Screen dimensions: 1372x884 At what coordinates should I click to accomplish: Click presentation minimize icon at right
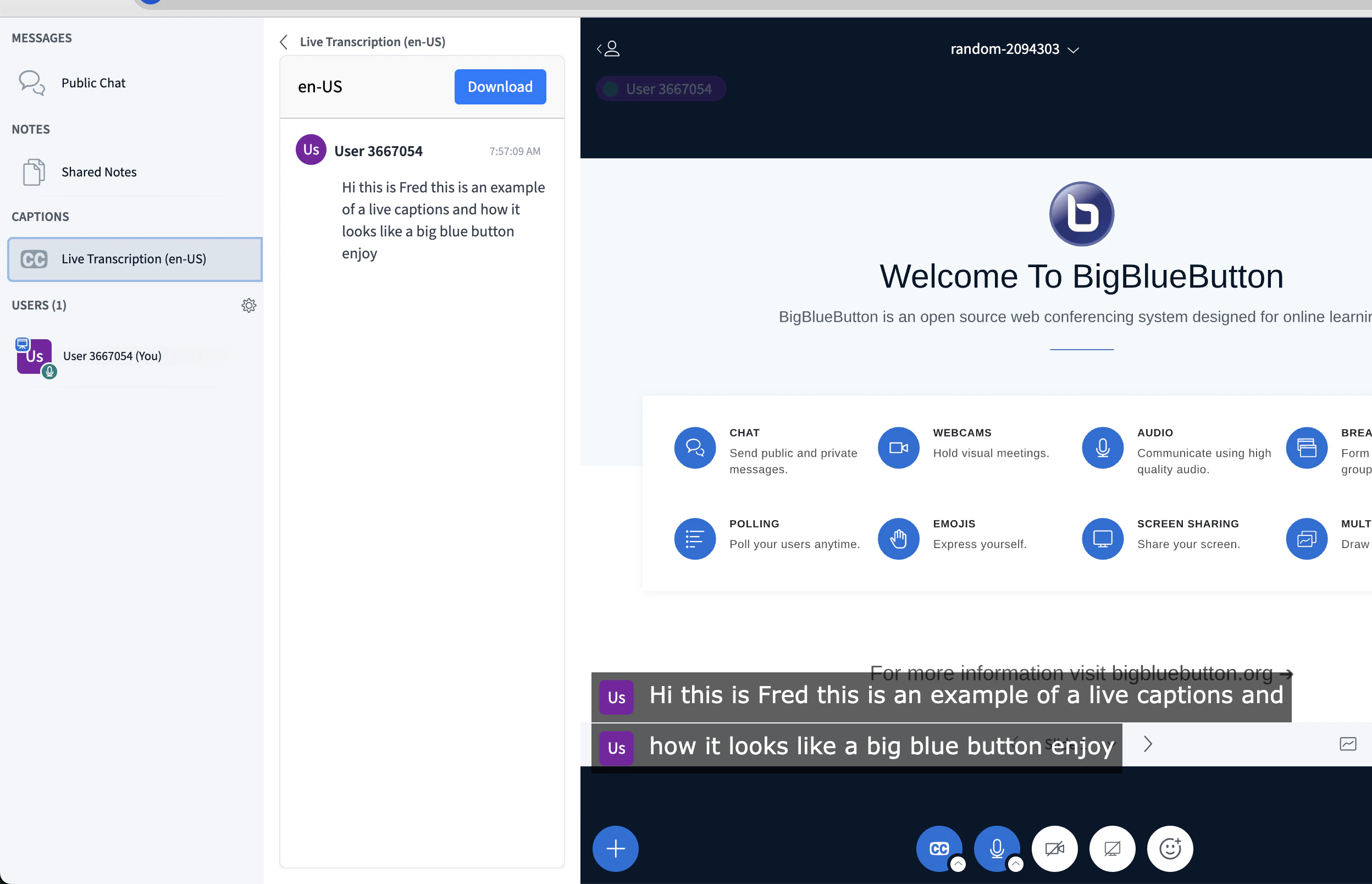click(x=1347, y=744)
